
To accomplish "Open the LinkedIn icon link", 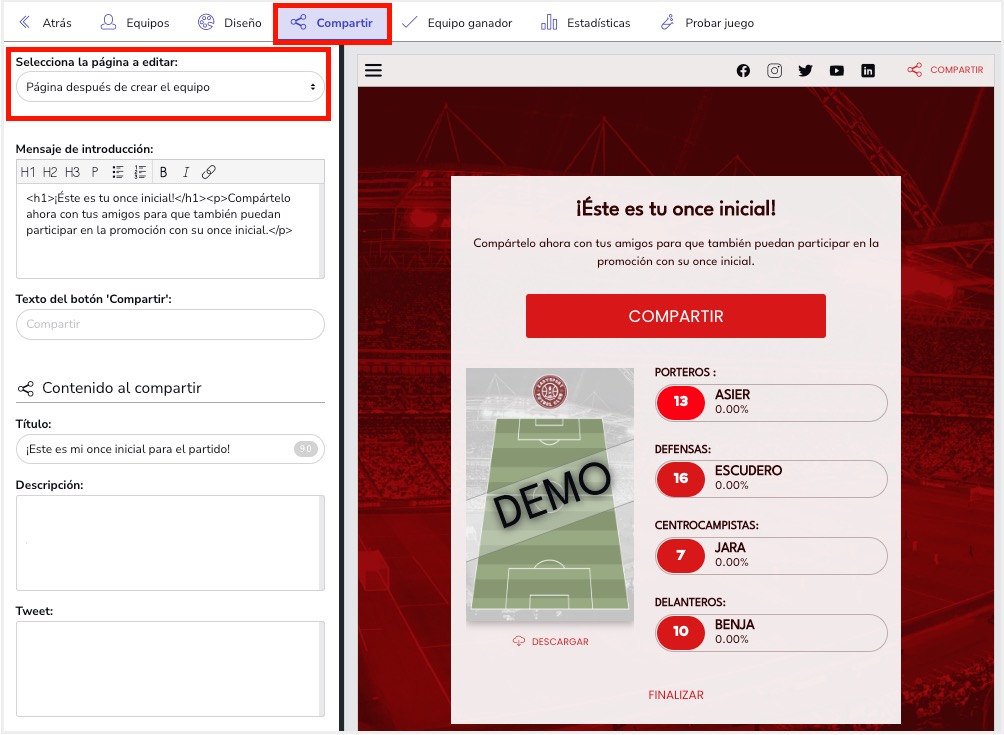I will pyautogui.click(x=868, y=70).
